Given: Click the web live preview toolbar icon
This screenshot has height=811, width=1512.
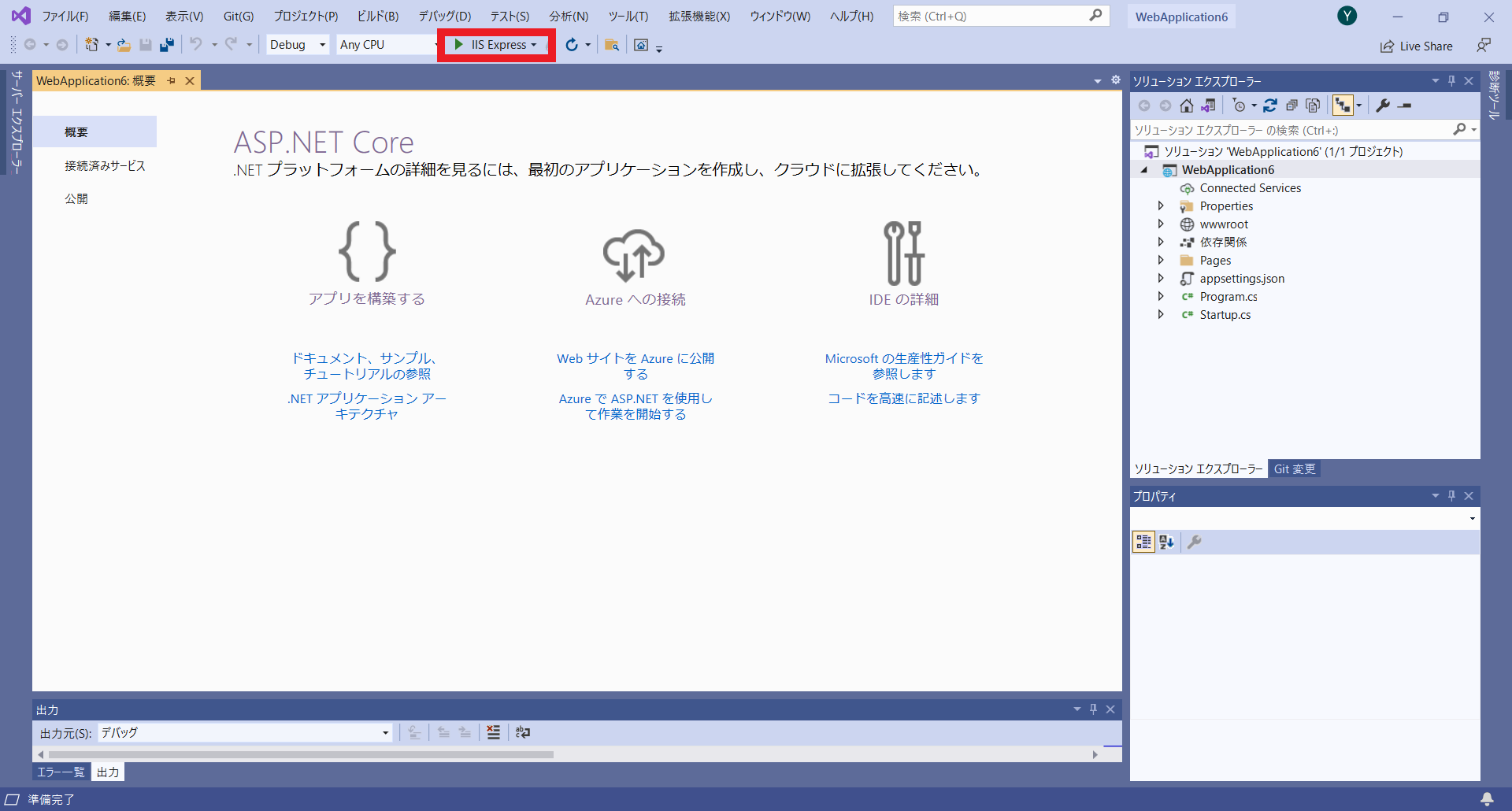Looking at the screenshot, I should click(641, 45).
